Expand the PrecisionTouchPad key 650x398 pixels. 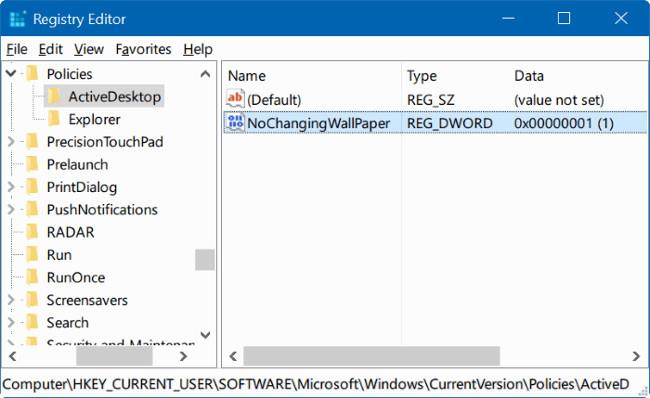11,142
